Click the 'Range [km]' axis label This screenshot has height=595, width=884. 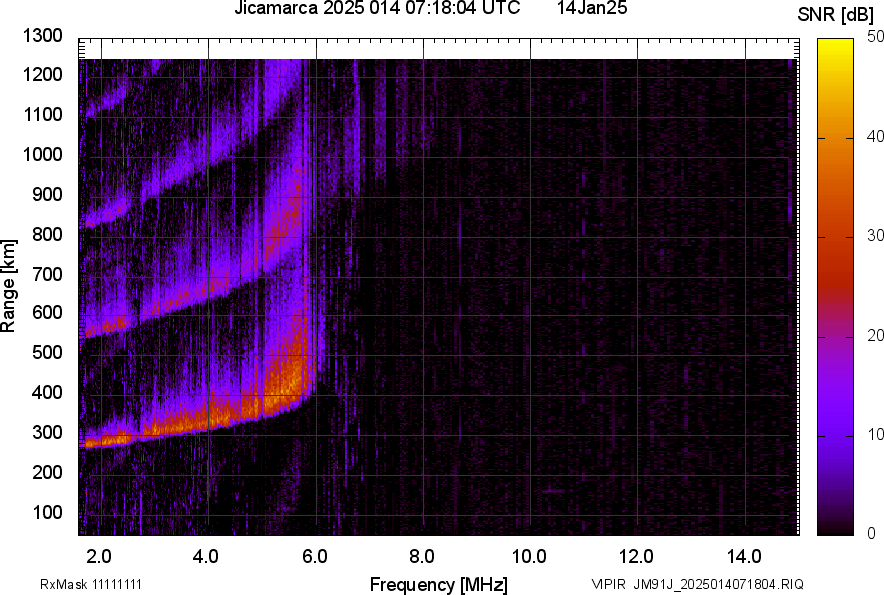tap(8, 285)
